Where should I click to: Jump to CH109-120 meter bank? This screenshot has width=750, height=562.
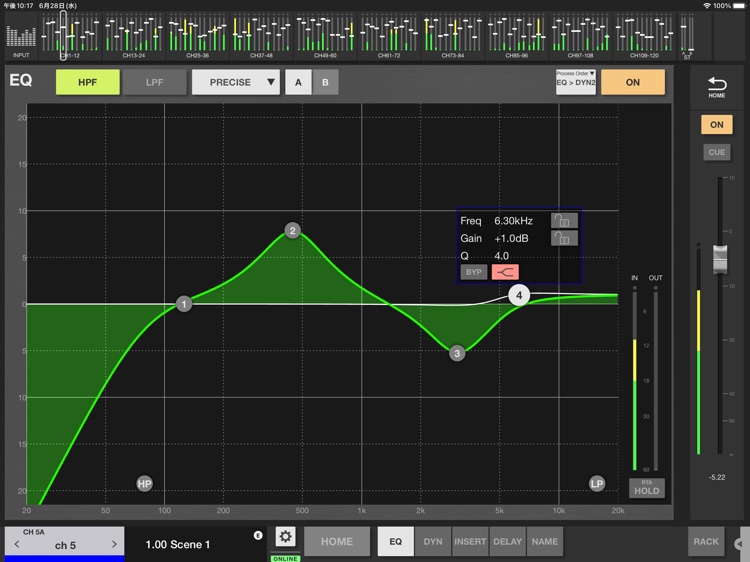pos(644,36)
